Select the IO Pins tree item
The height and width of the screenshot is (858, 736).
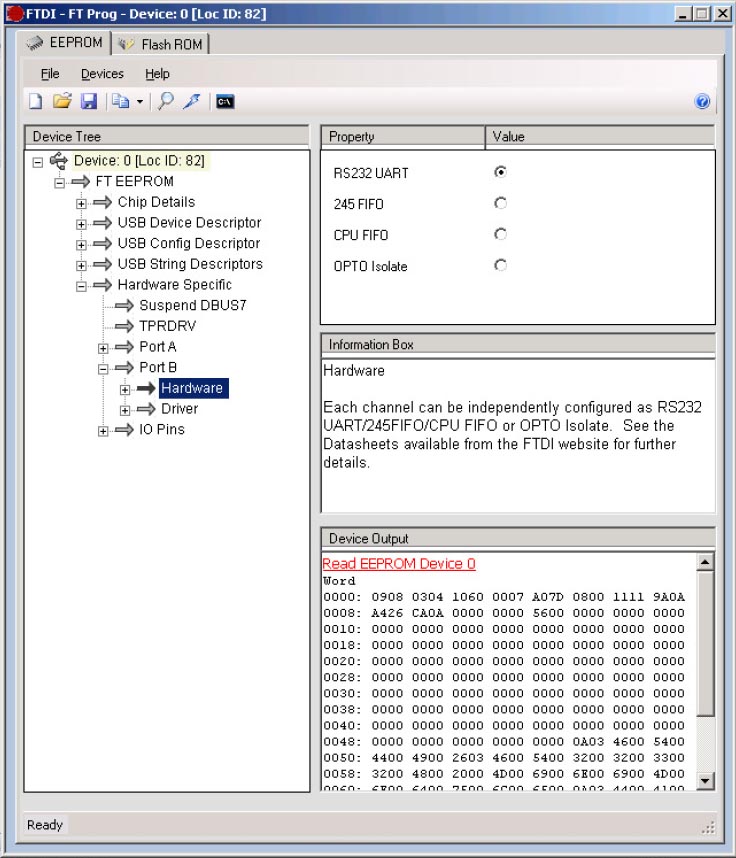tap(162, 430)
